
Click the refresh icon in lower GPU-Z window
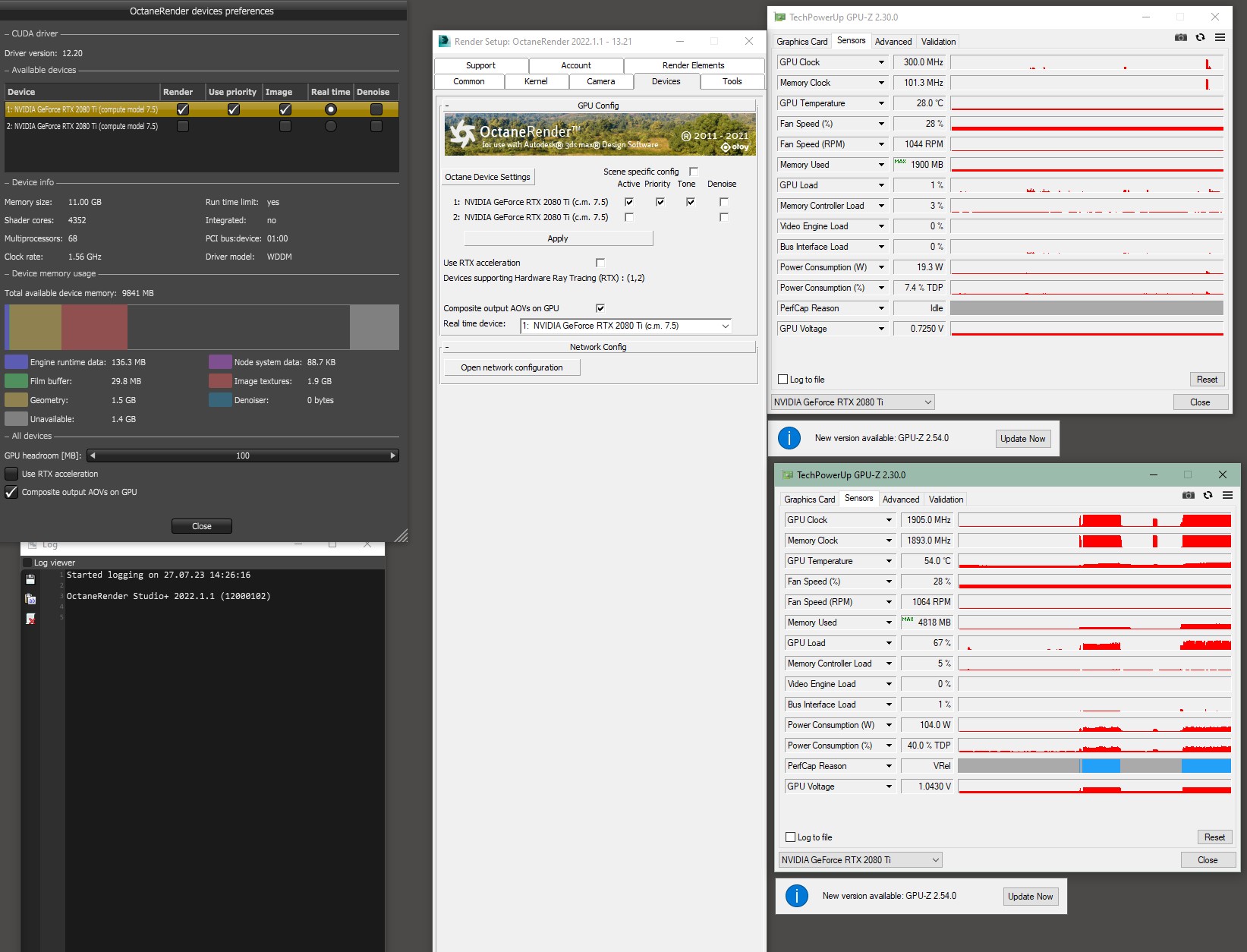pos(1208,496)
